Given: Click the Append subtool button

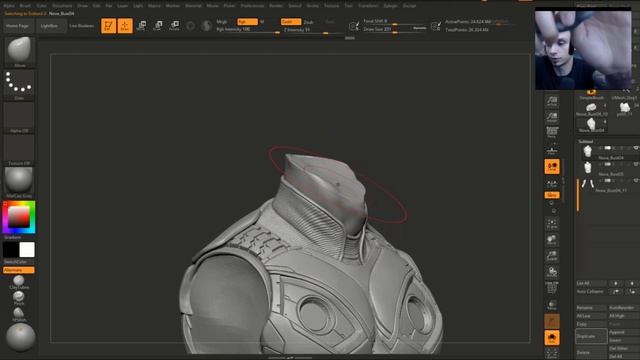Looking at the screenshot, I should pyautogui.click(x=624, y=332).
